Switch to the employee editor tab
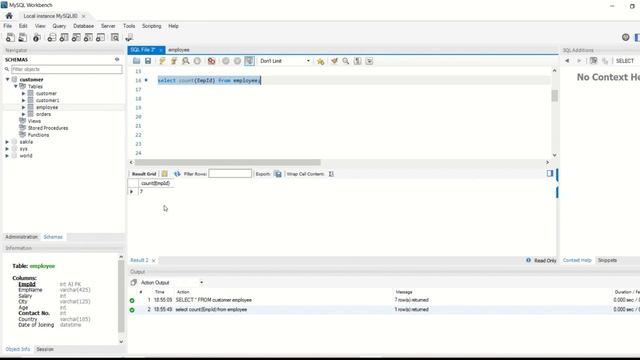640x360 pixels. (179, 50)
